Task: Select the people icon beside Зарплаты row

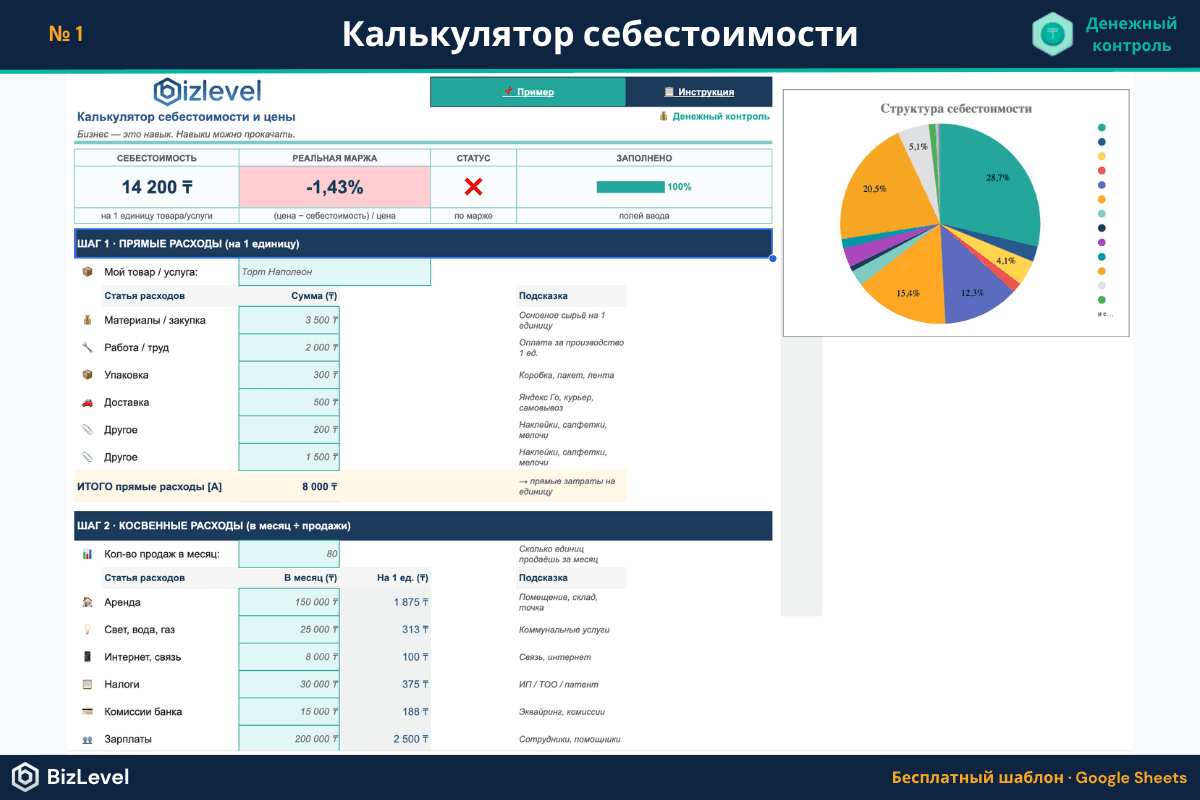Action: click(x=89, y=738)
